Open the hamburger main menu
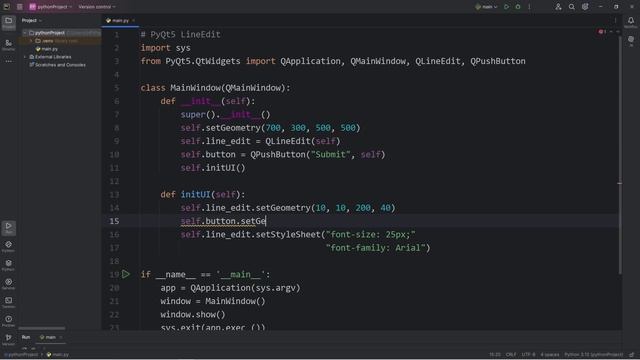Screen dimensions: 640x360 19,7
